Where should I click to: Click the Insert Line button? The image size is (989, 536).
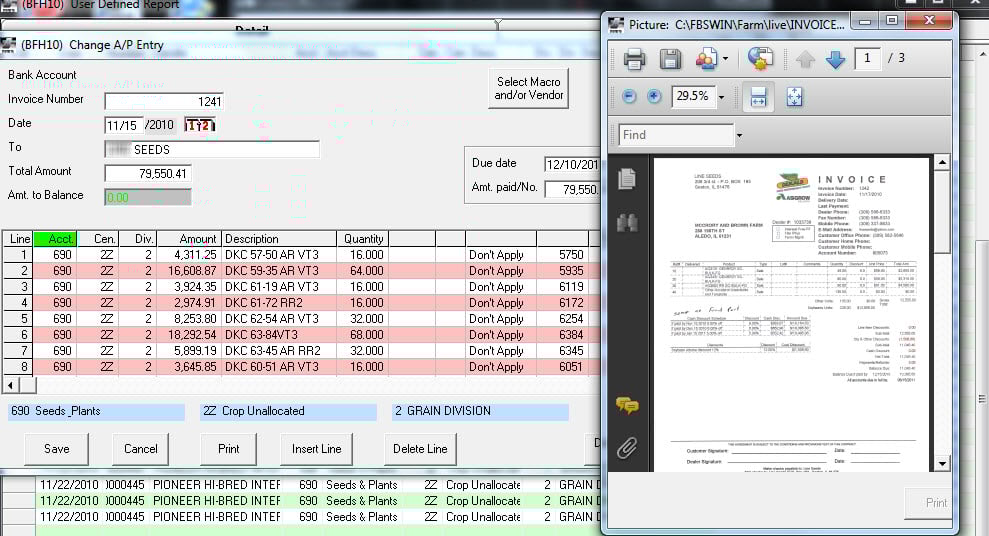click(x=317, y=449)
